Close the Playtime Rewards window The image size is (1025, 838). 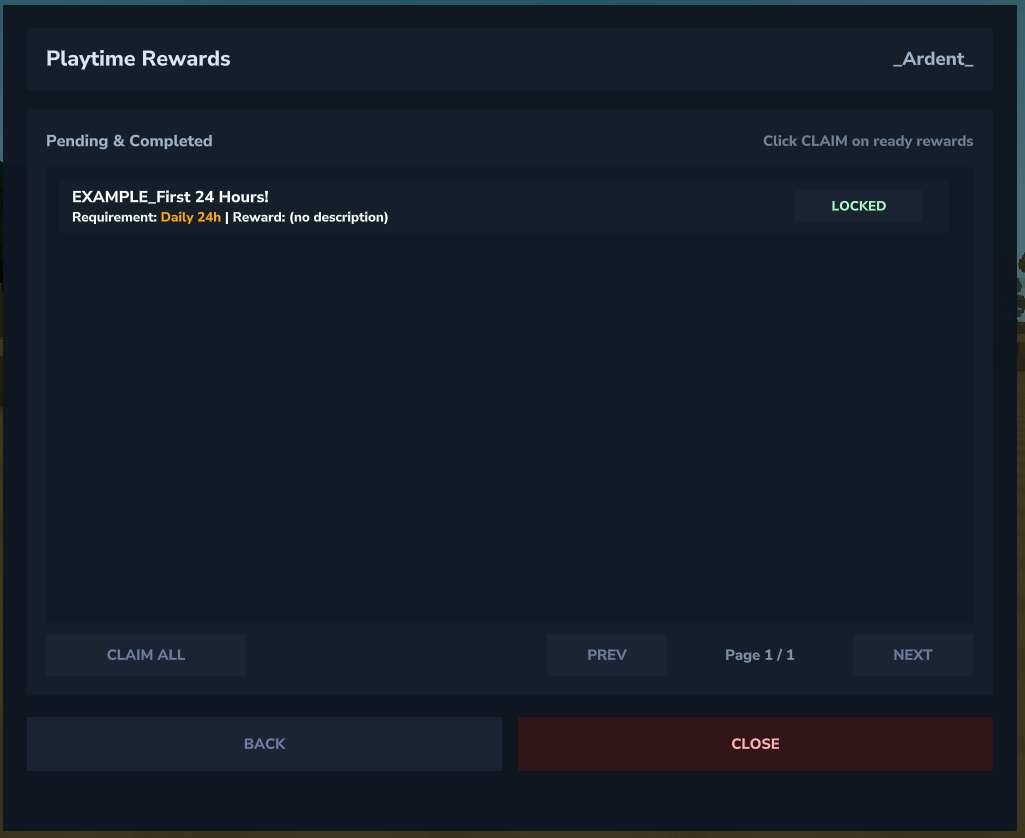pos(755,744)
